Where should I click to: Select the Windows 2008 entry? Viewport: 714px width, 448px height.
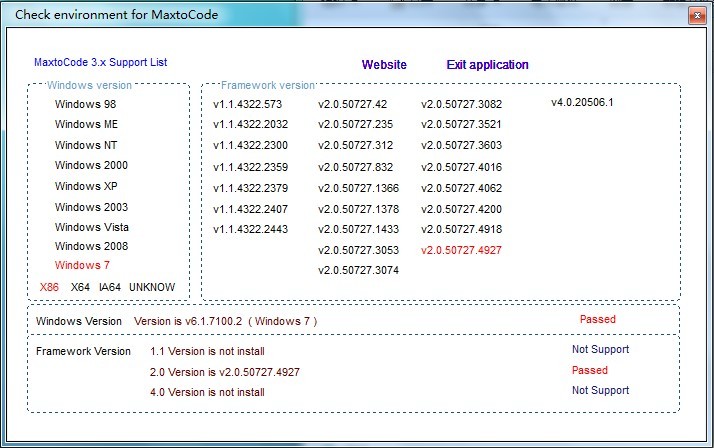coord(92,246)
